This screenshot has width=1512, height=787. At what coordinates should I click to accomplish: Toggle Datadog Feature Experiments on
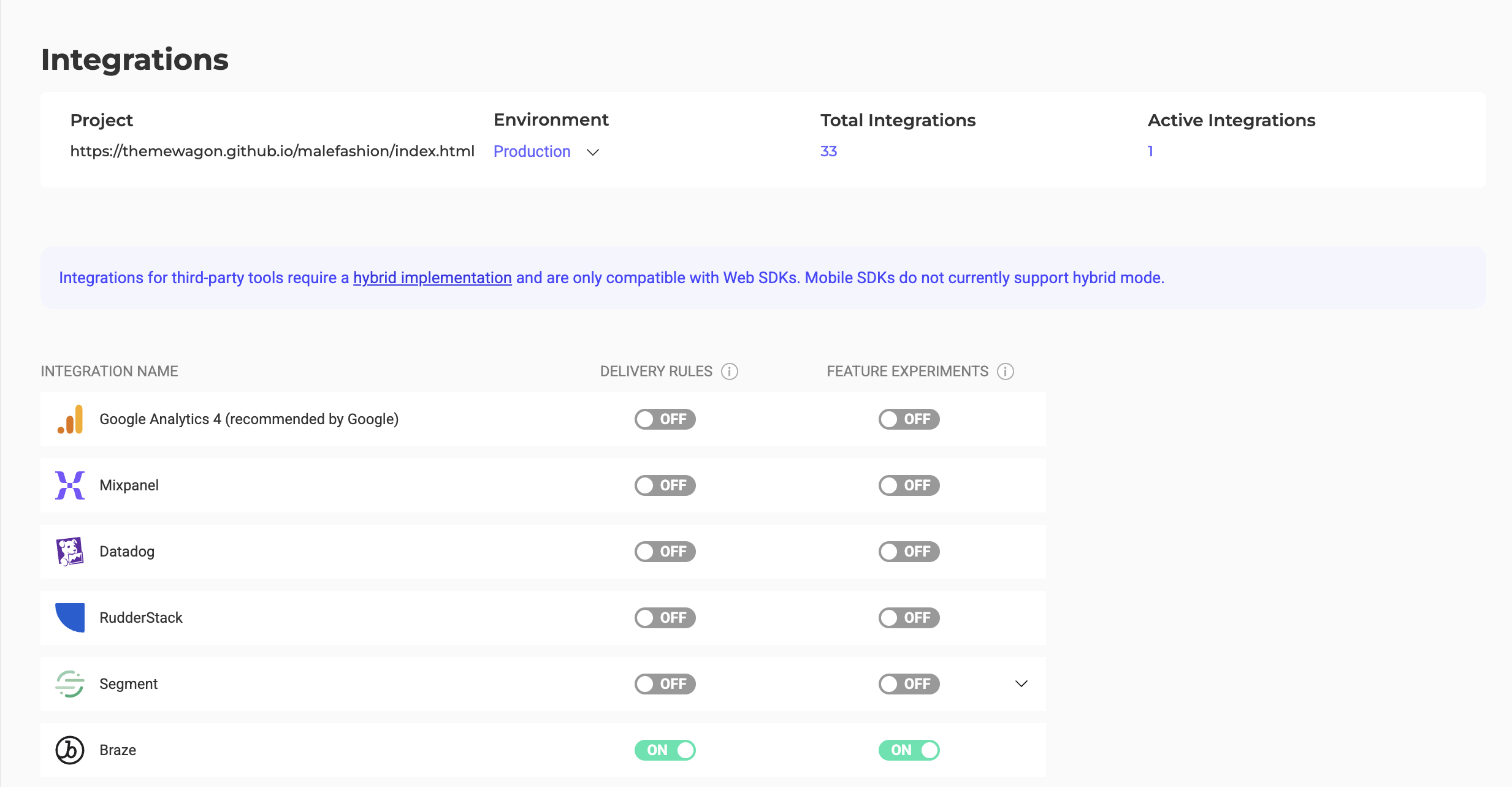click(x=909, y=551)
